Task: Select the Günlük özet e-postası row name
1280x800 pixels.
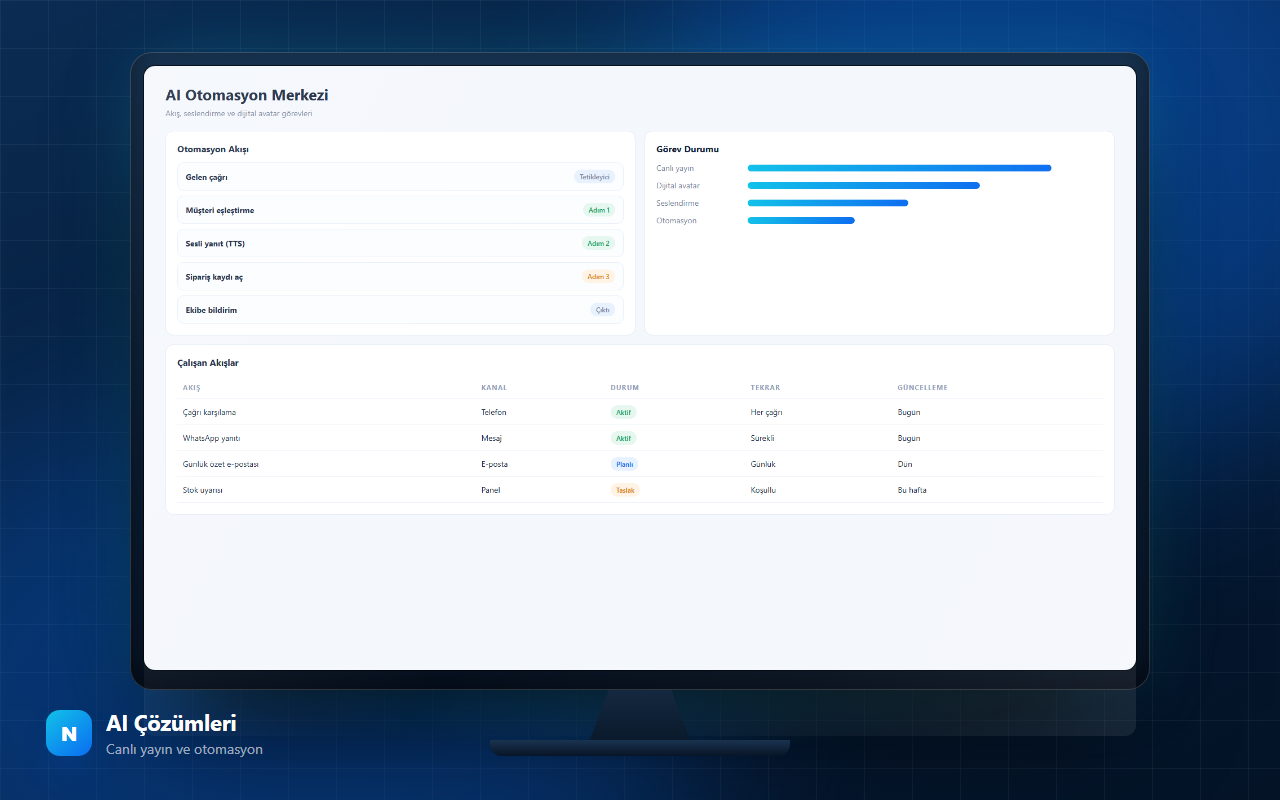Action: pyautogui.click(x=221, y=464)
